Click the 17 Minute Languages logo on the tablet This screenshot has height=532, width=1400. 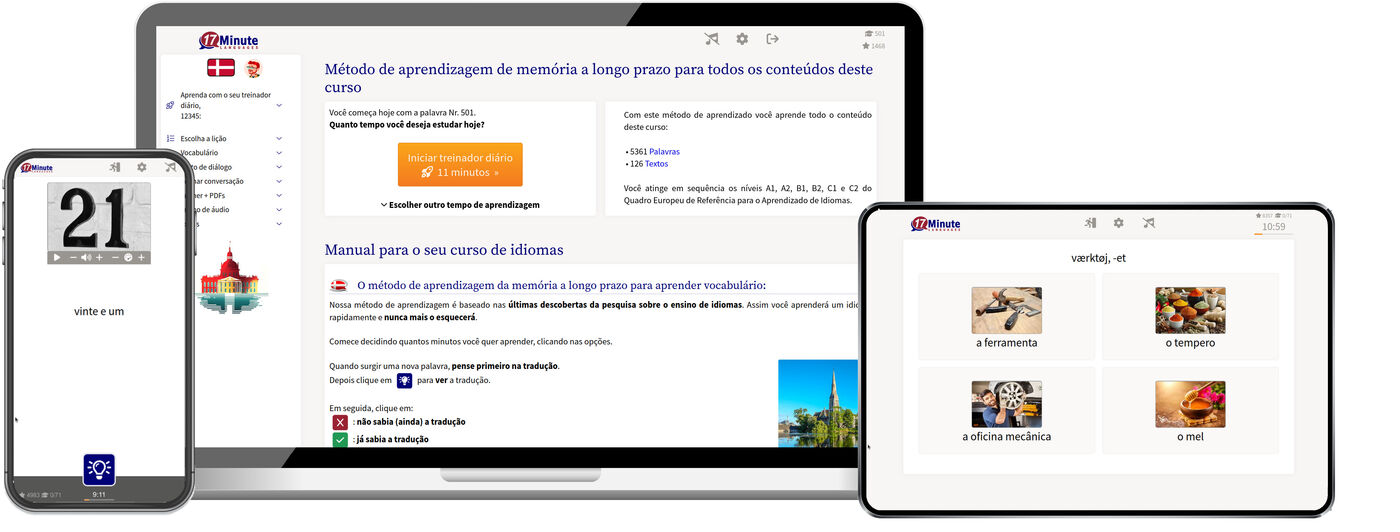pyautogui.click(x=935, y=224)
